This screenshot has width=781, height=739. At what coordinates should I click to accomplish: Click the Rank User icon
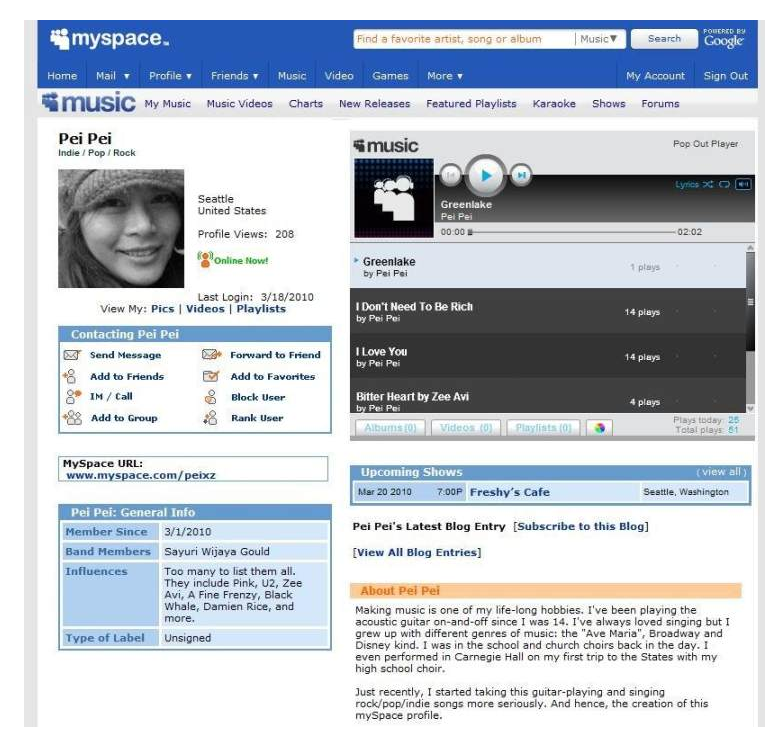(x=210, y=417)
